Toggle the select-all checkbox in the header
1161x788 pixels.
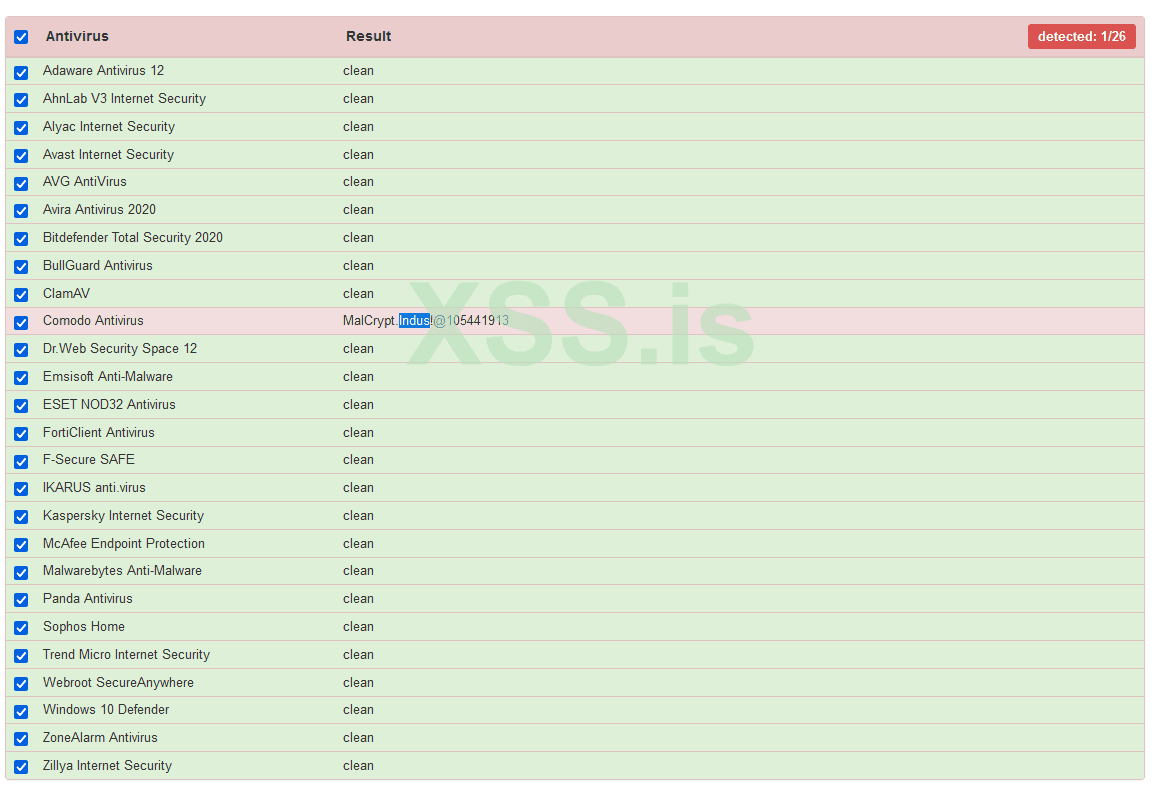pyautogui.click(x=21, y=37)
